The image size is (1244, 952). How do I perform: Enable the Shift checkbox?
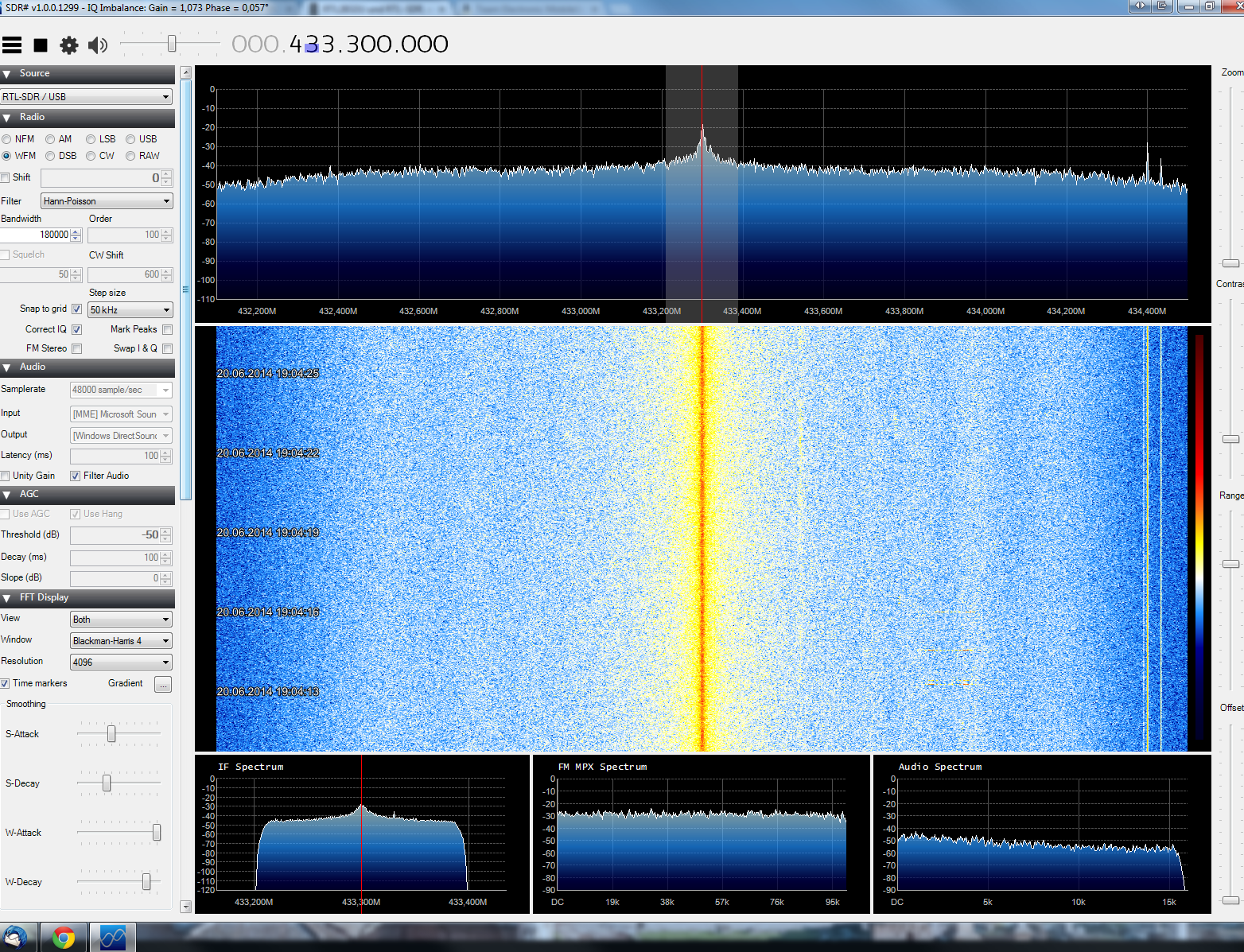pyautogui.click(x=6, y=177)
